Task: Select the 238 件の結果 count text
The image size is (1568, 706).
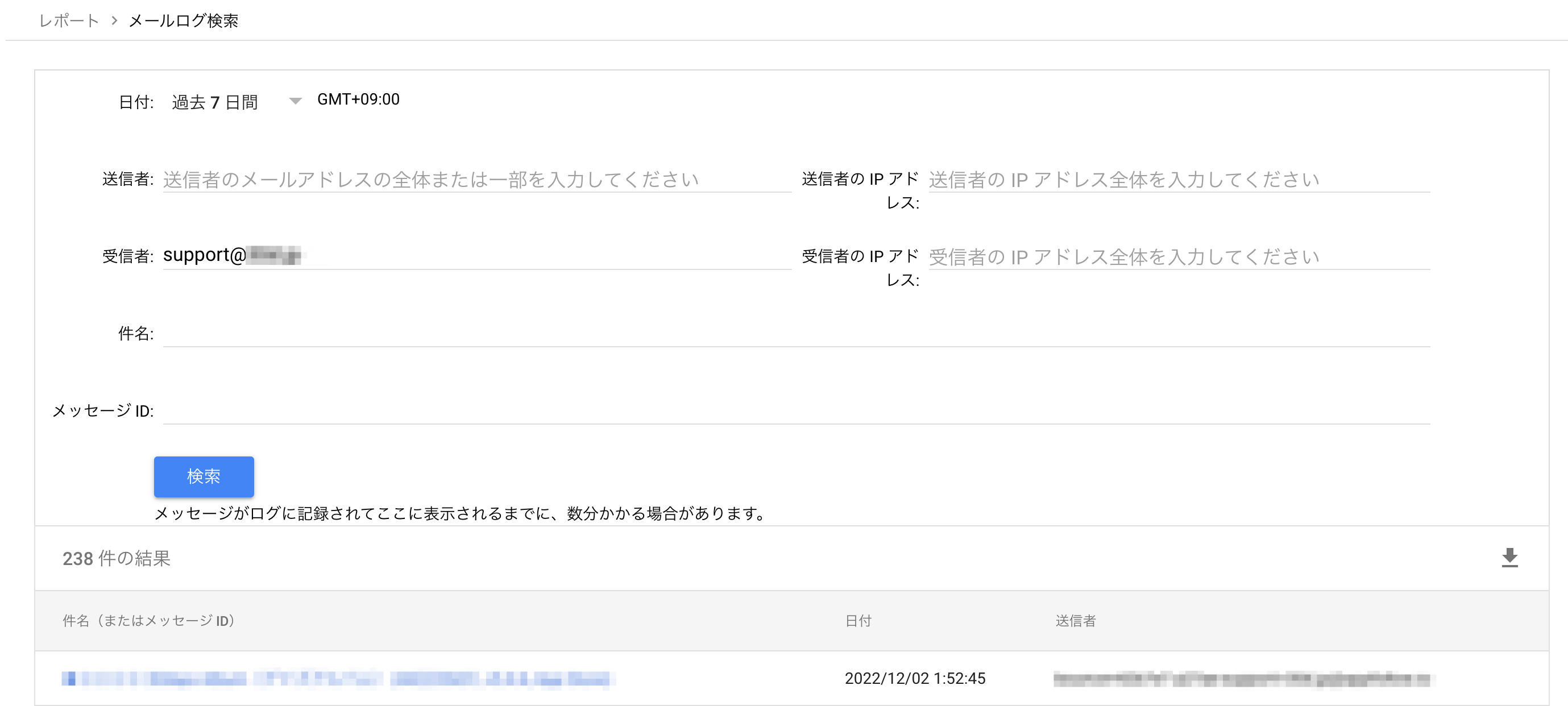Action: pyautogui.click(x=117, y=558)
